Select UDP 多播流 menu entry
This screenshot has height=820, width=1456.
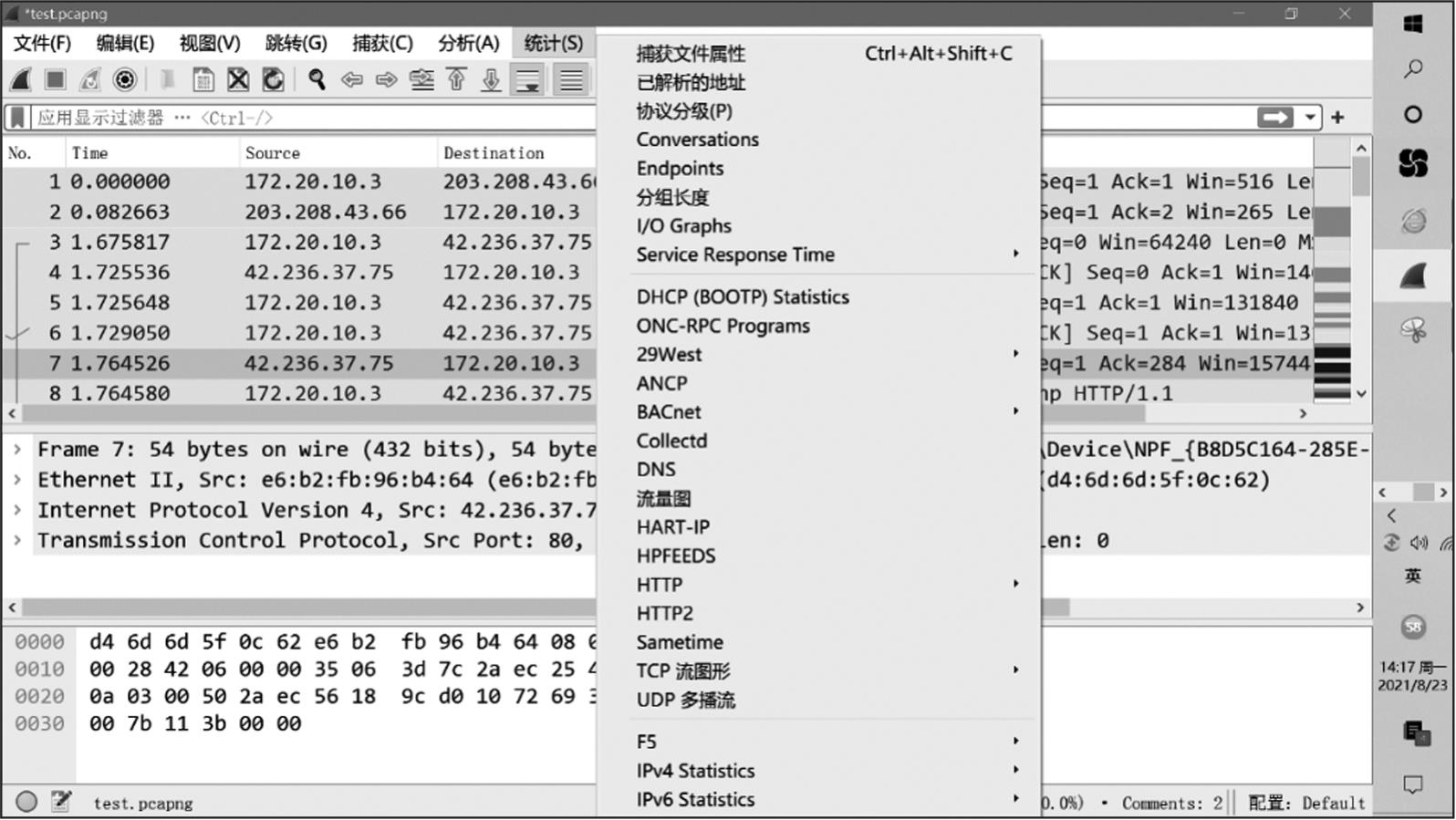pos(818,701)
